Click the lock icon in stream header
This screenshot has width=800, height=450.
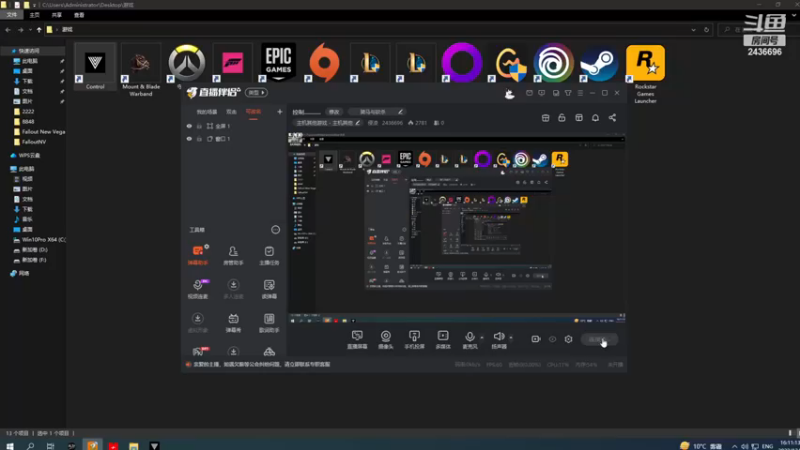[562, 118]
